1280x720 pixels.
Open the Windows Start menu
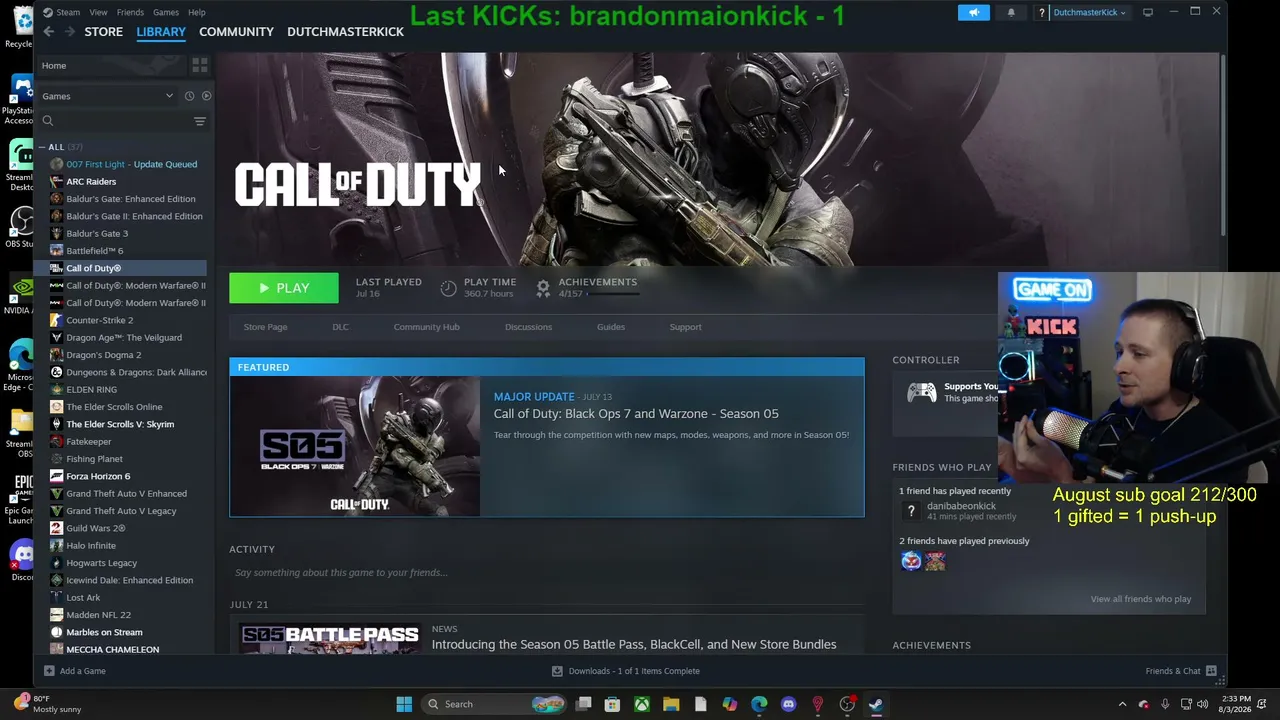click(404, 704)
